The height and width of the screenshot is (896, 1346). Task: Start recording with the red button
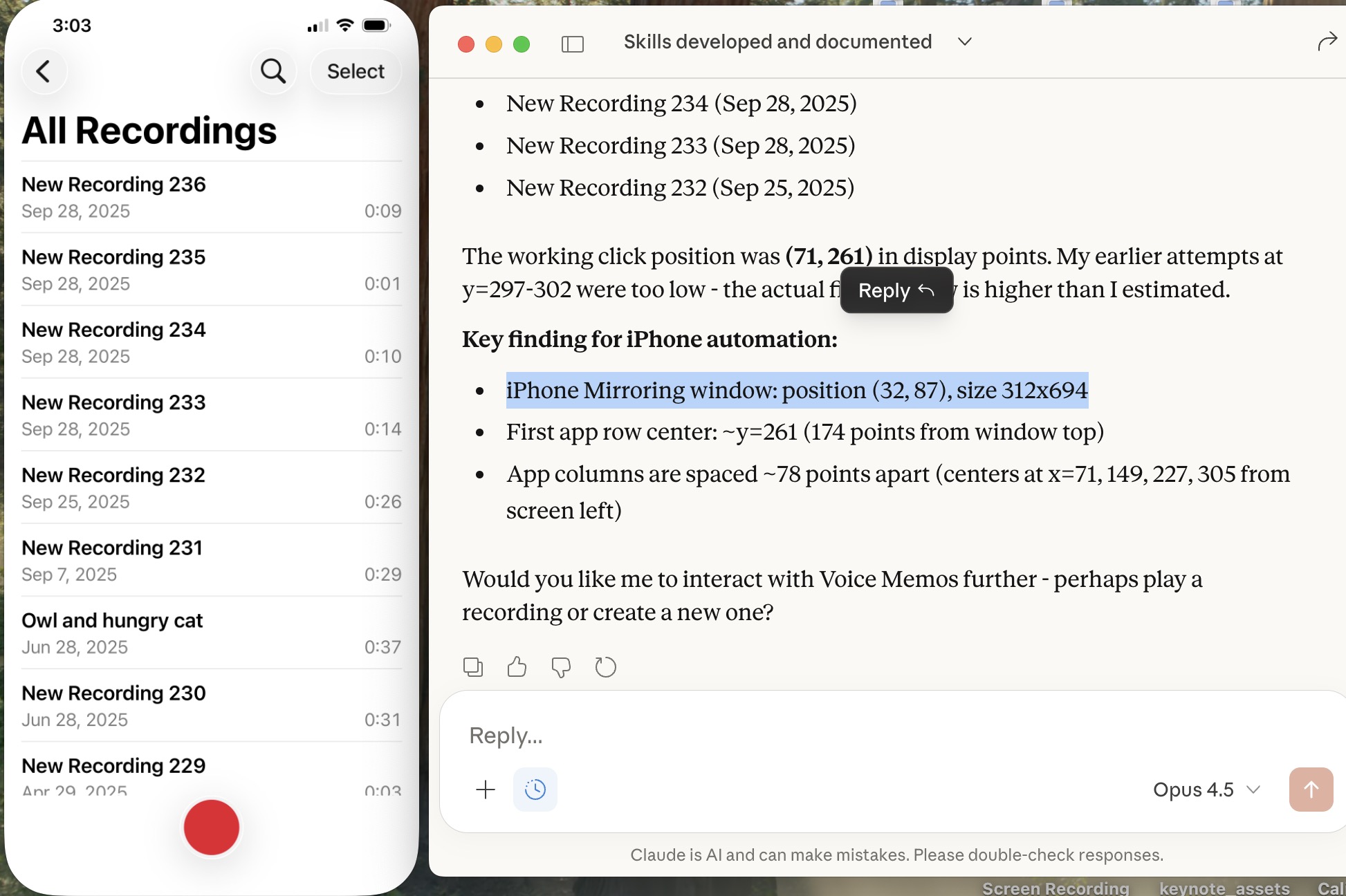coord(211,828)
